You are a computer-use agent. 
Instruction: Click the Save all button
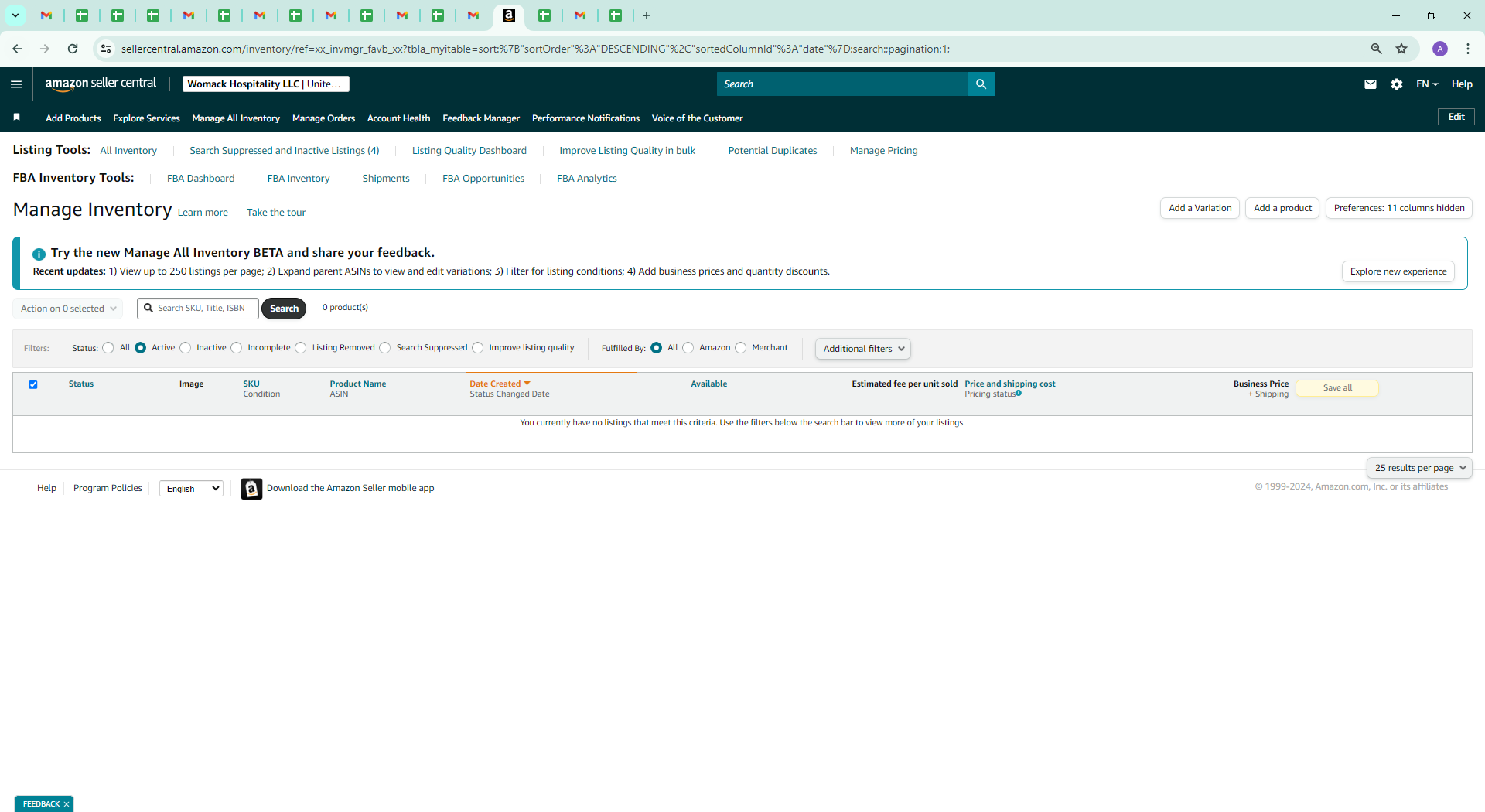[1337, 388]
